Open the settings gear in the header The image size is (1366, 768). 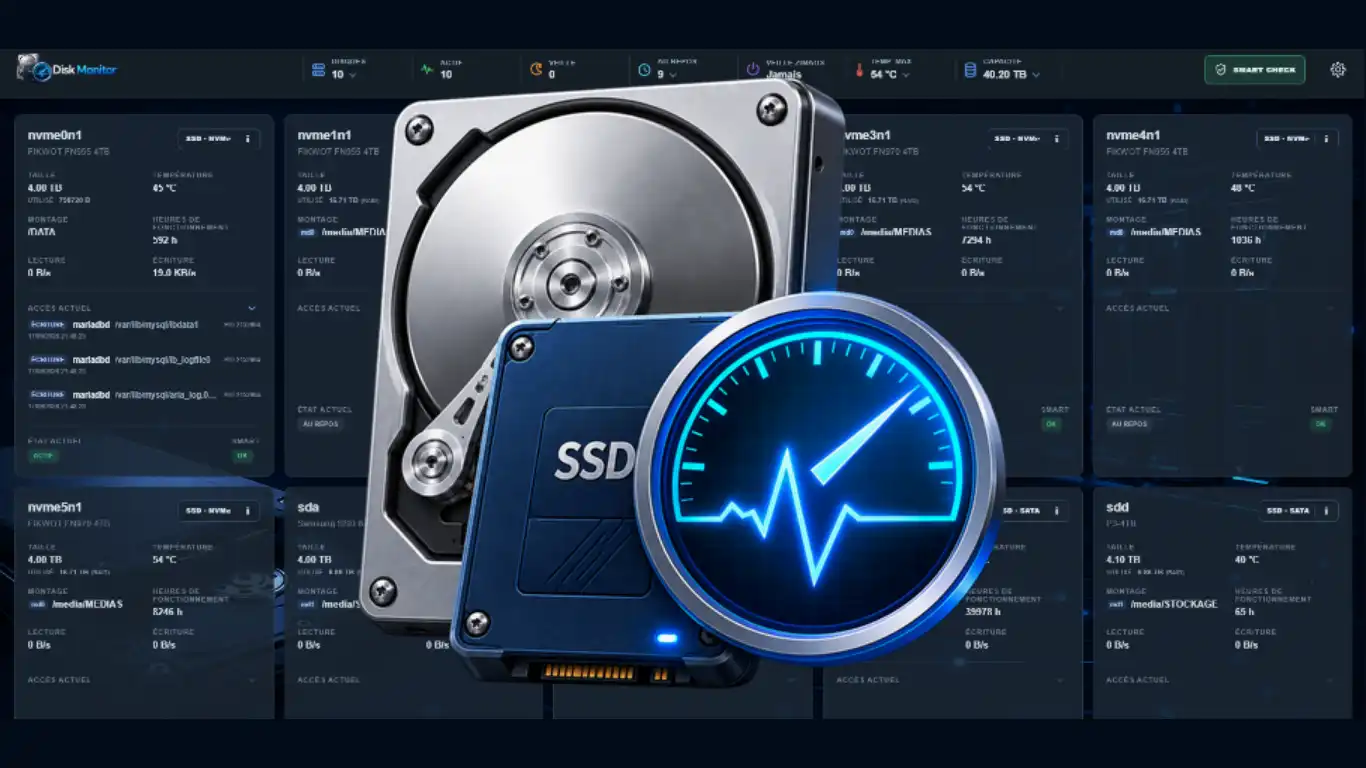tap(1338, 69)
